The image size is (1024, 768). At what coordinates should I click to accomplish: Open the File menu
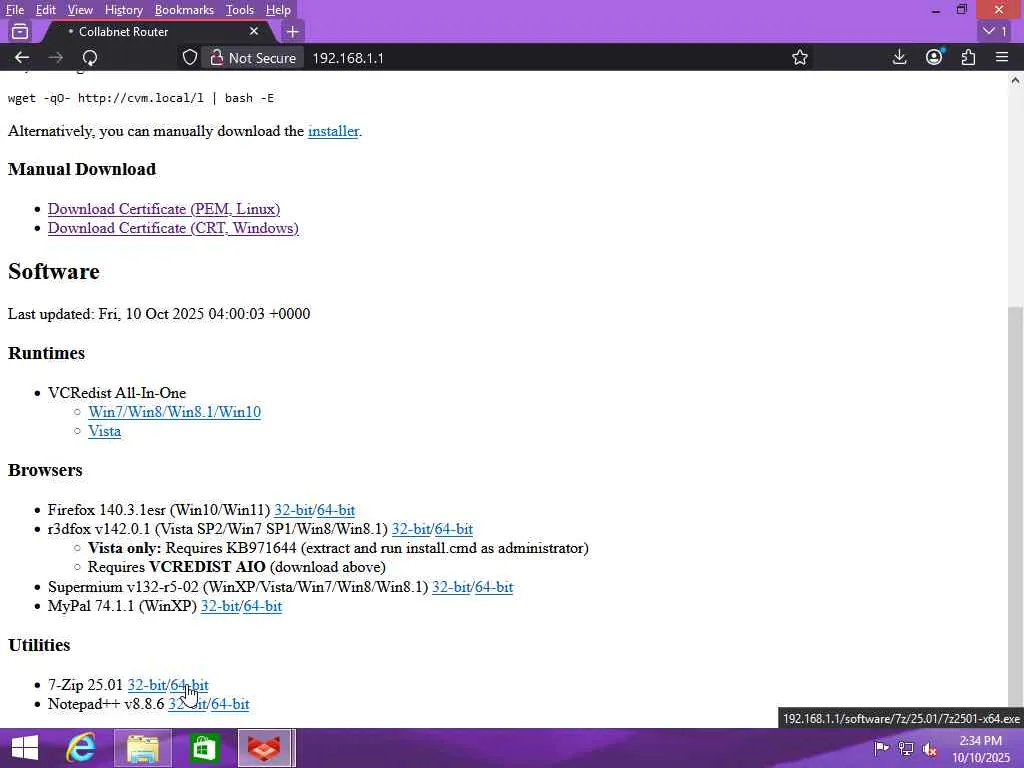[x=14, y=10]
